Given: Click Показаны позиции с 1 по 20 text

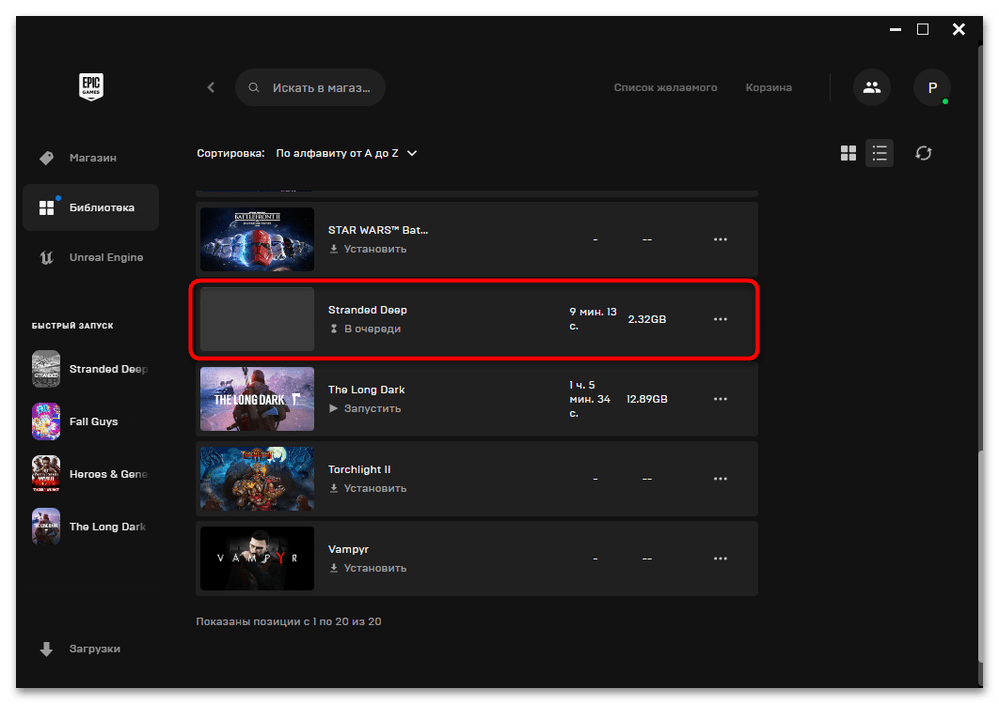Looking at the screenshot, I should point(289,621).
